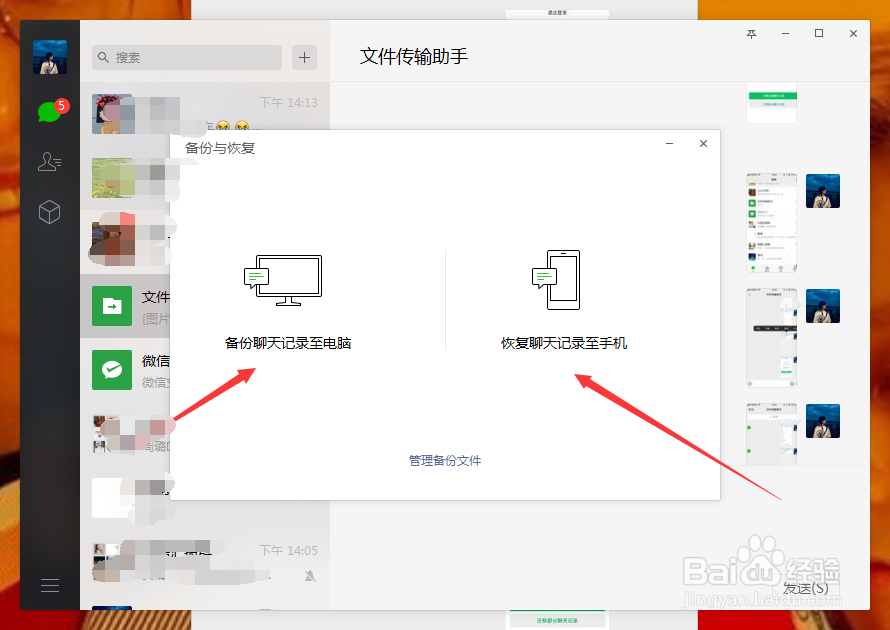Viewport: 890px width, 630px height.
Task: Click inside the 搜索 search field
Action: pos(186,57)
